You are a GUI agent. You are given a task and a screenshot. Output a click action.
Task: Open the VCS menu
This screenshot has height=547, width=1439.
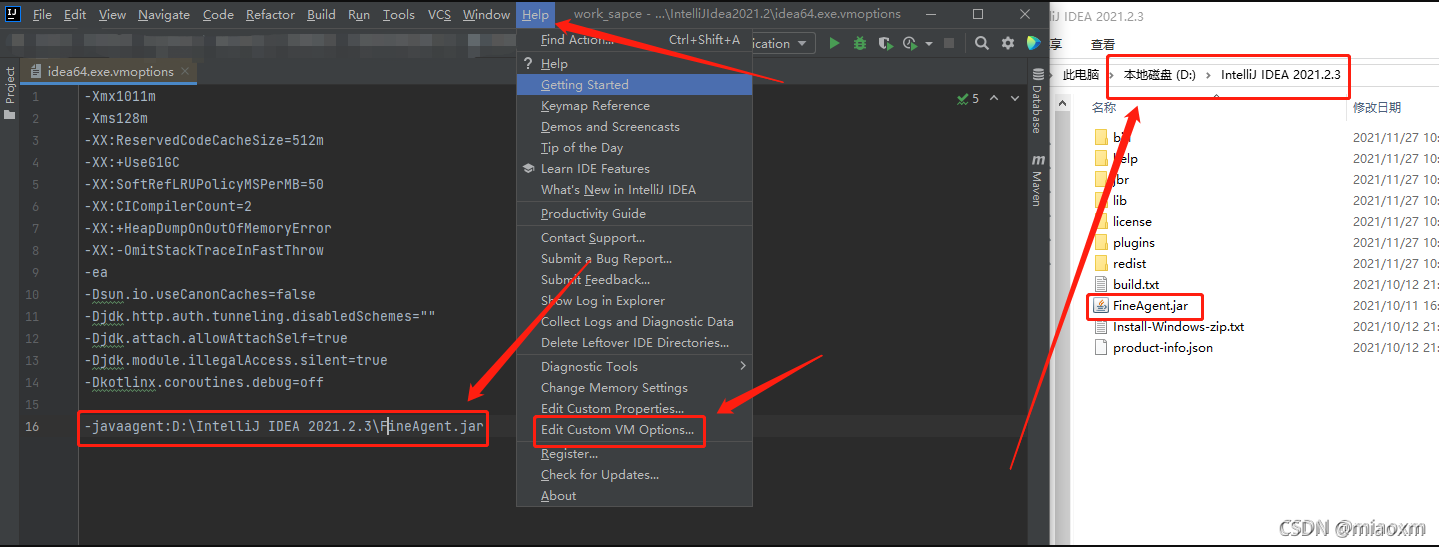click(x=439, y=14)
